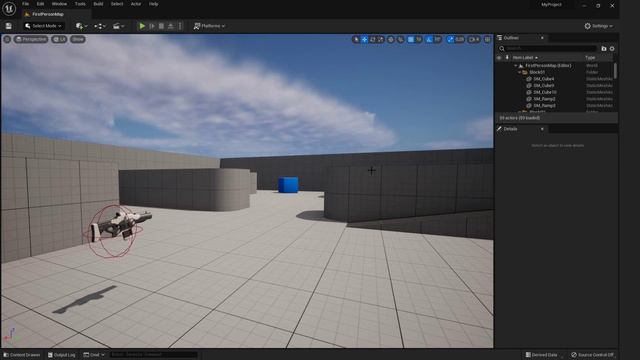Click the skip frame button next to Play

[x=152, y=26]
